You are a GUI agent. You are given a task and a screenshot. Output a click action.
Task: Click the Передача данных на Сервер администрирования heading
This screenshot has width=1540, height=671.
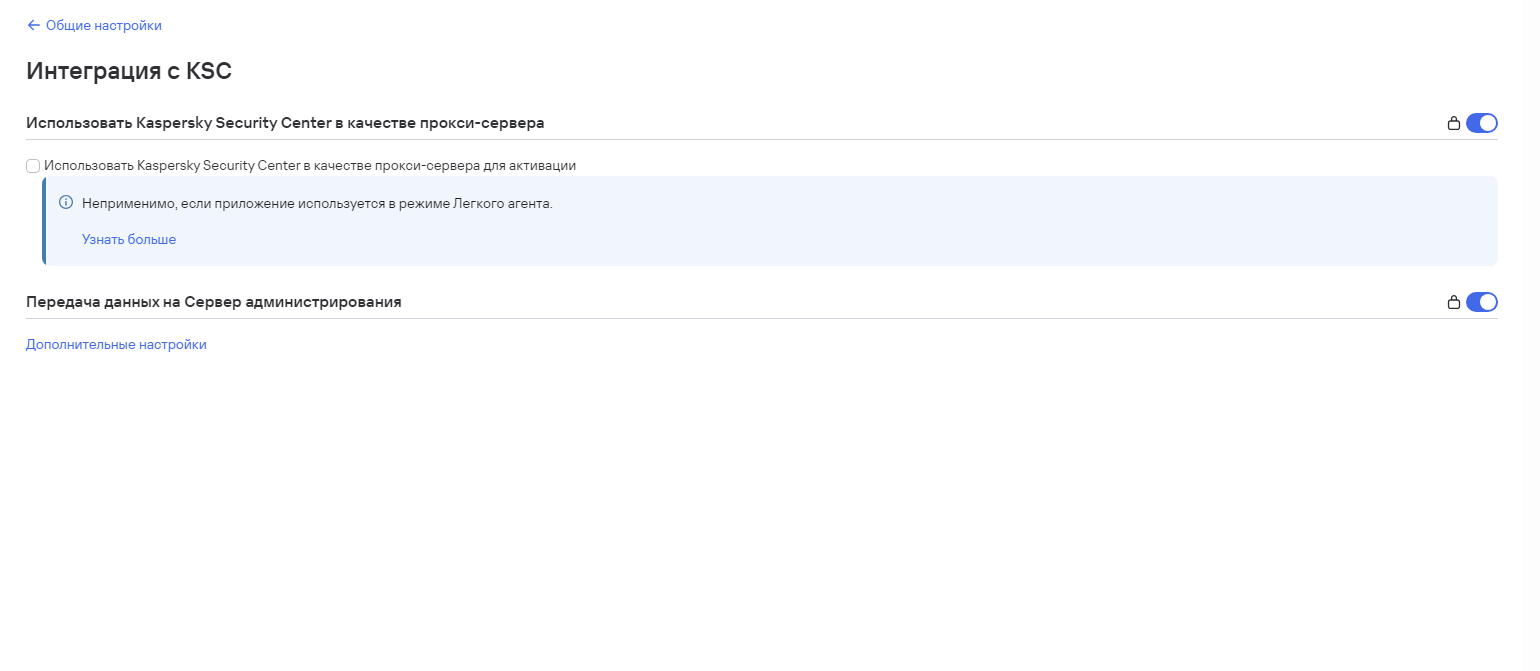(214, 302)
